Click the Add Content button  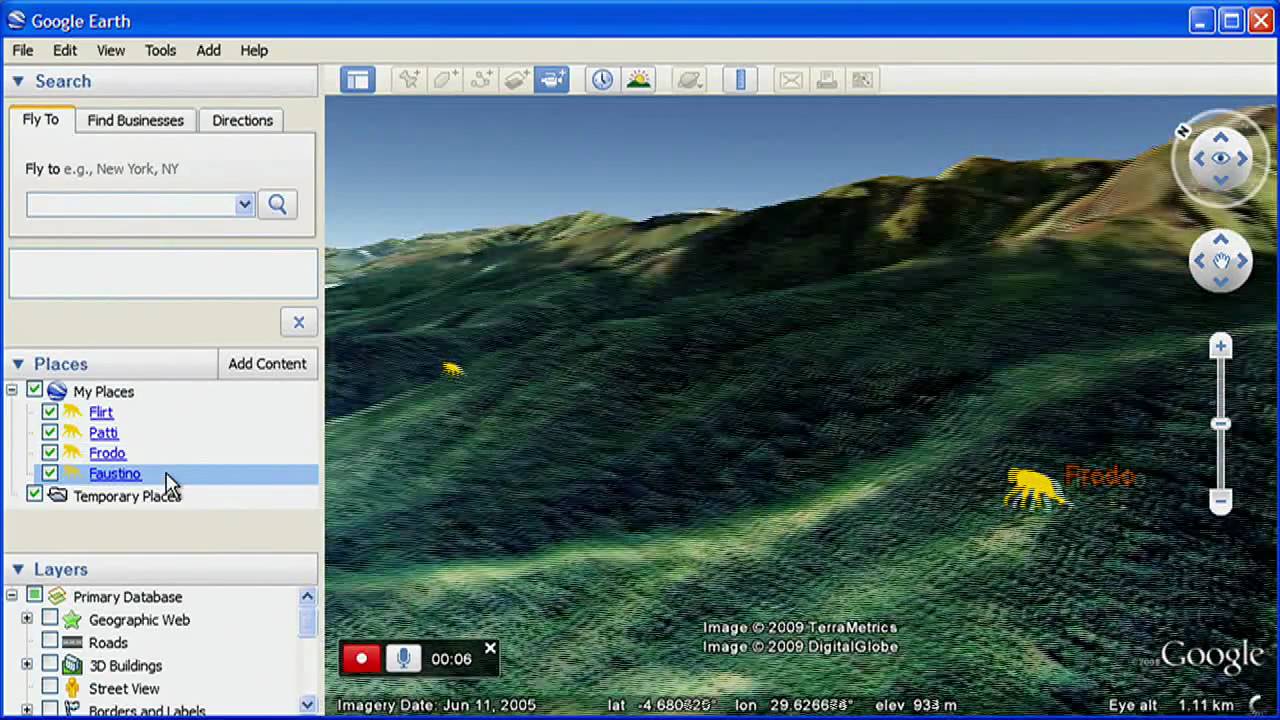[x=267, y=364]
